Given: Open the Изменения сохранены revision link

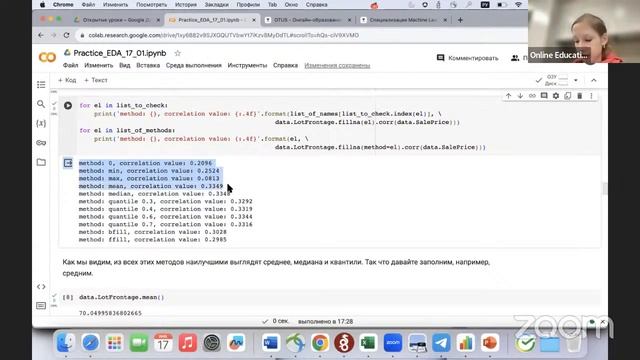Looking at the screenshot, I should coord(337,65).
